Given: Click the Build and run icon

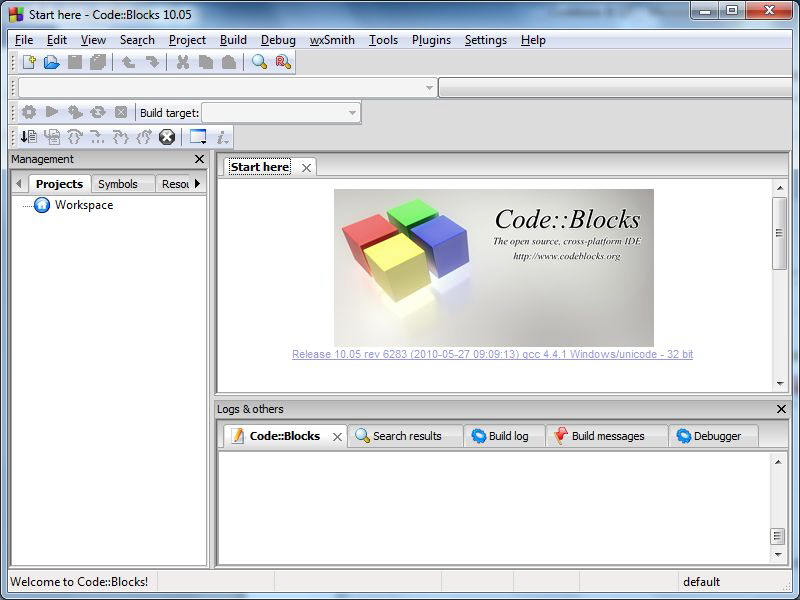Looking at the screenshot, I should (75, 112).
